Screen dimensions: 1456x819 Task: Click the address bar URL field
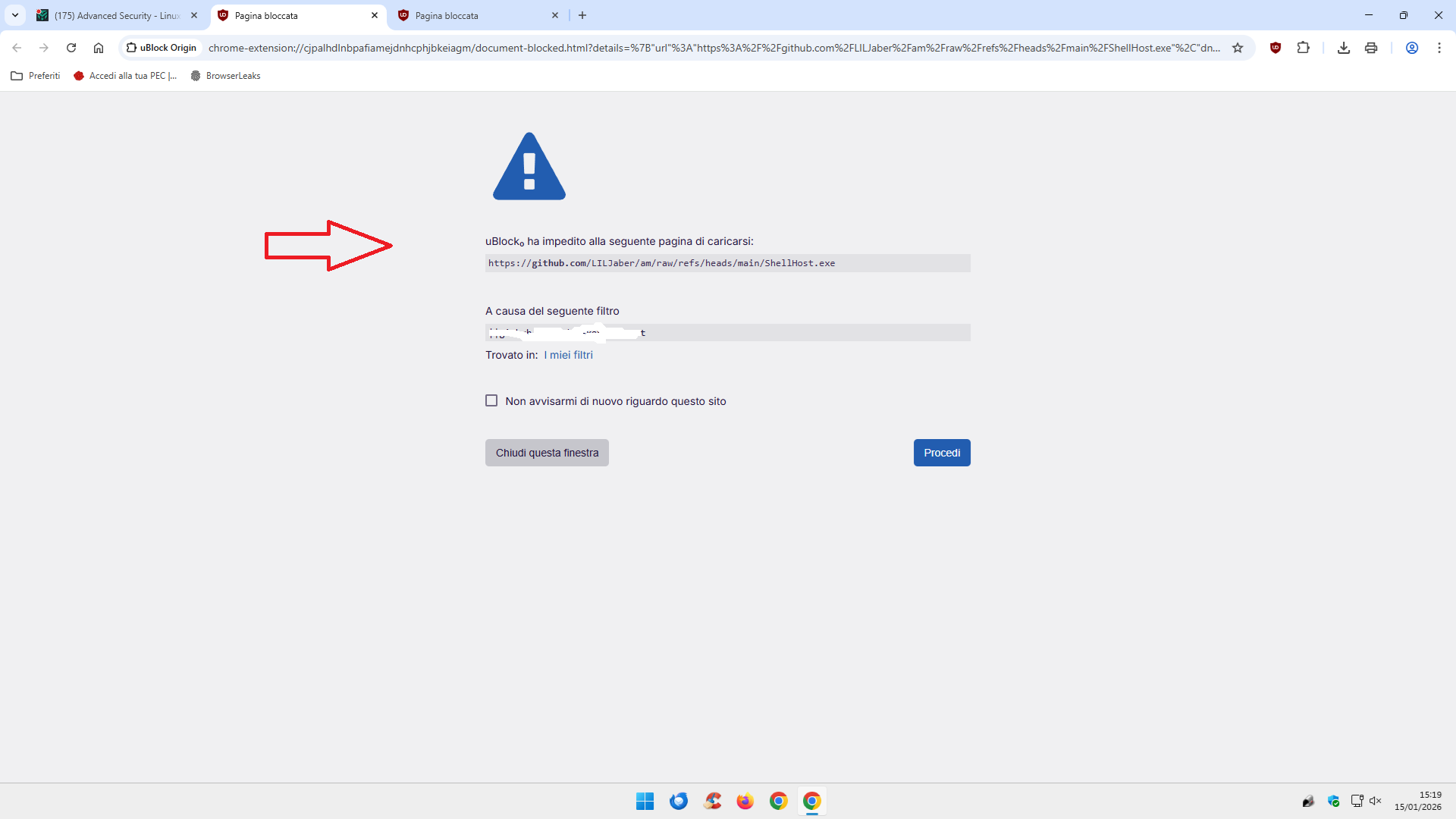pos(713,48)
